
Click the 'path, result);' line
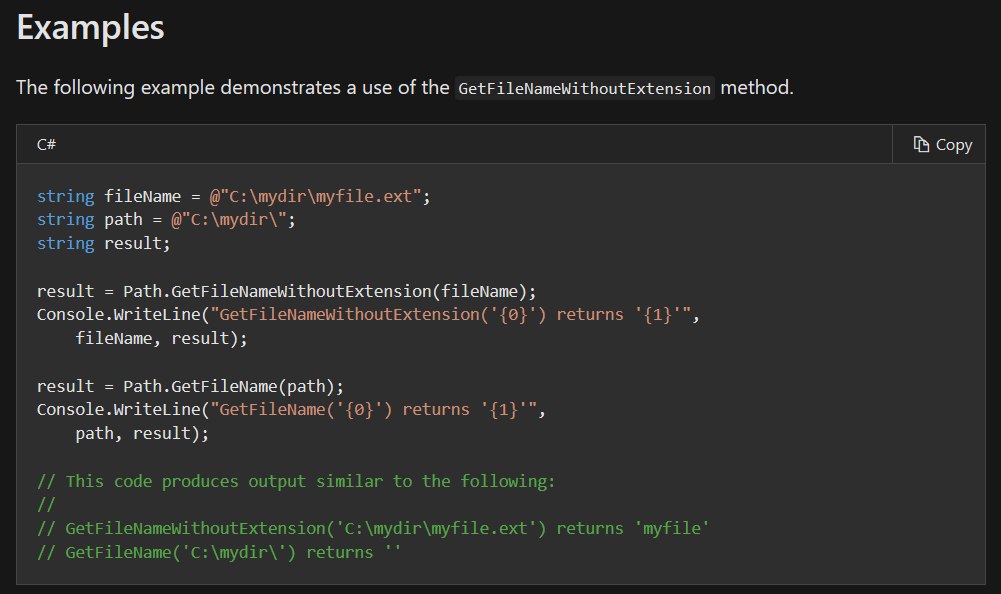coord(142,434)
